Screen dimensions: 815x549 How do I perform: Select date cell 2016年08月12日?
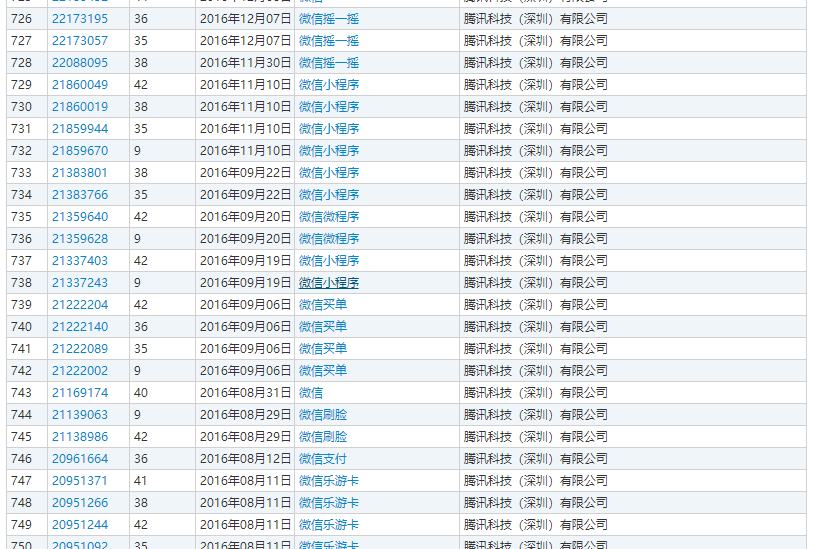tap(245, 459)
